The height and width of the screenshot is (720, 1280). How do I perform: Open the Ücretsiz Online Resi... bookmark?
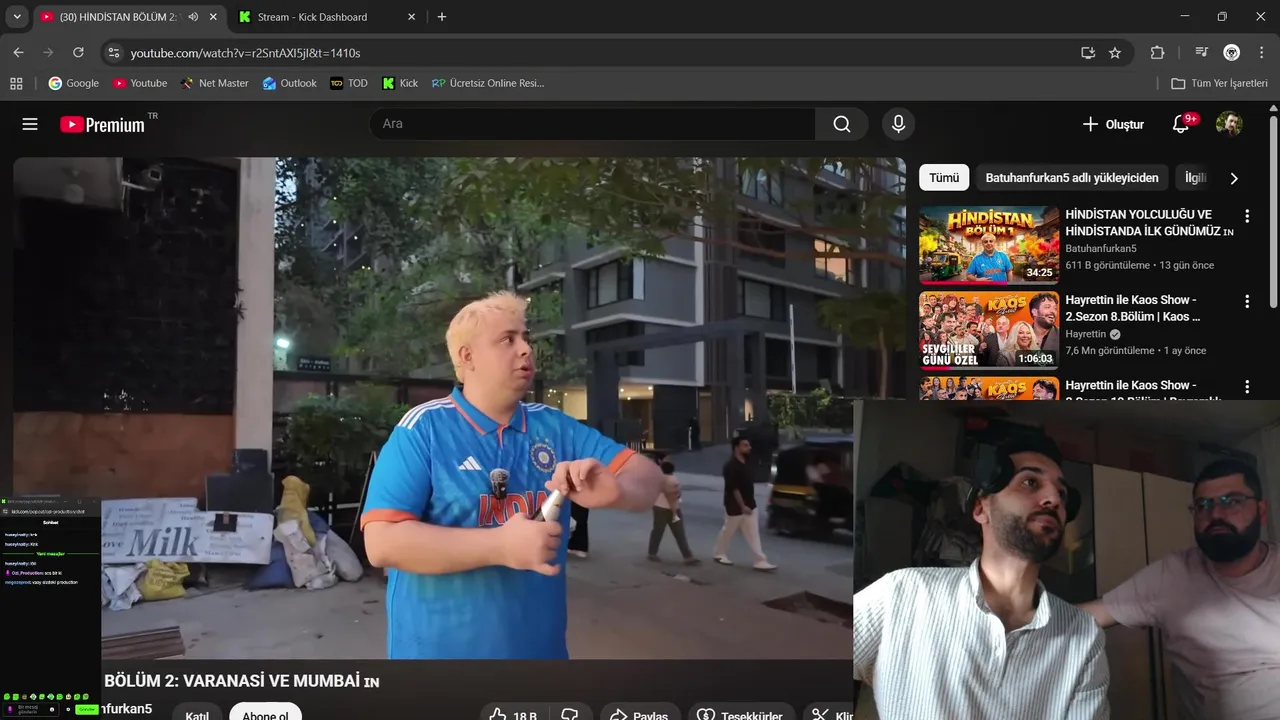tap(489, 83)
